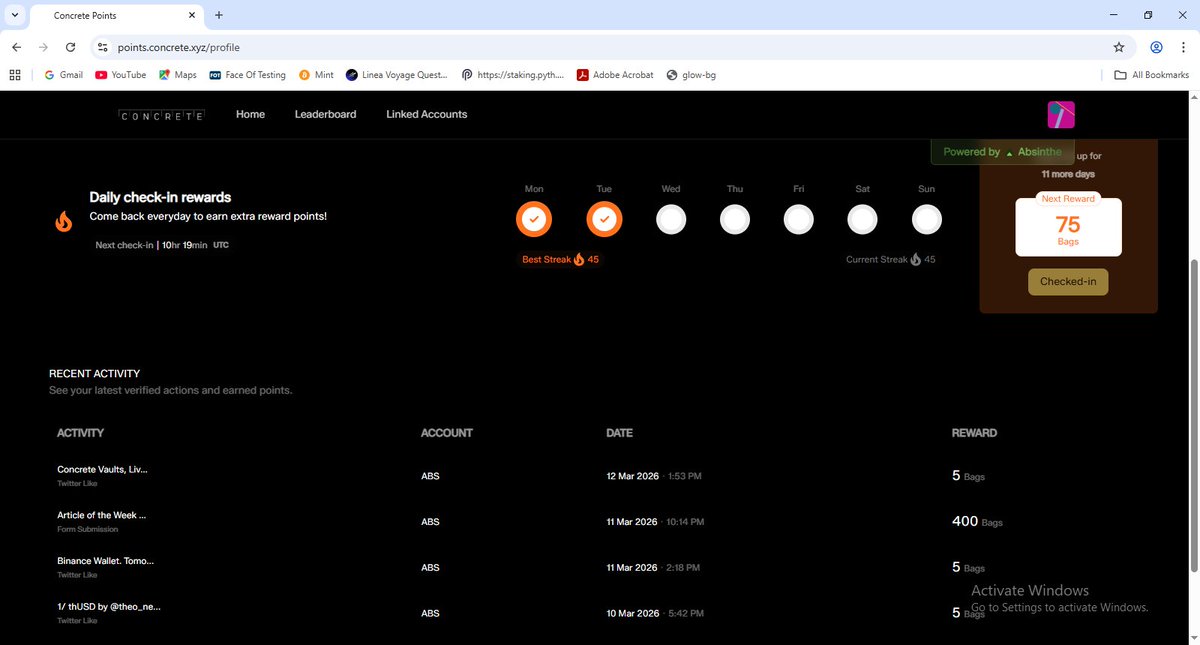This screenshot has width=1200, height=645.
Task: Open the Leaderboard page
Action: tap(325, 114)
